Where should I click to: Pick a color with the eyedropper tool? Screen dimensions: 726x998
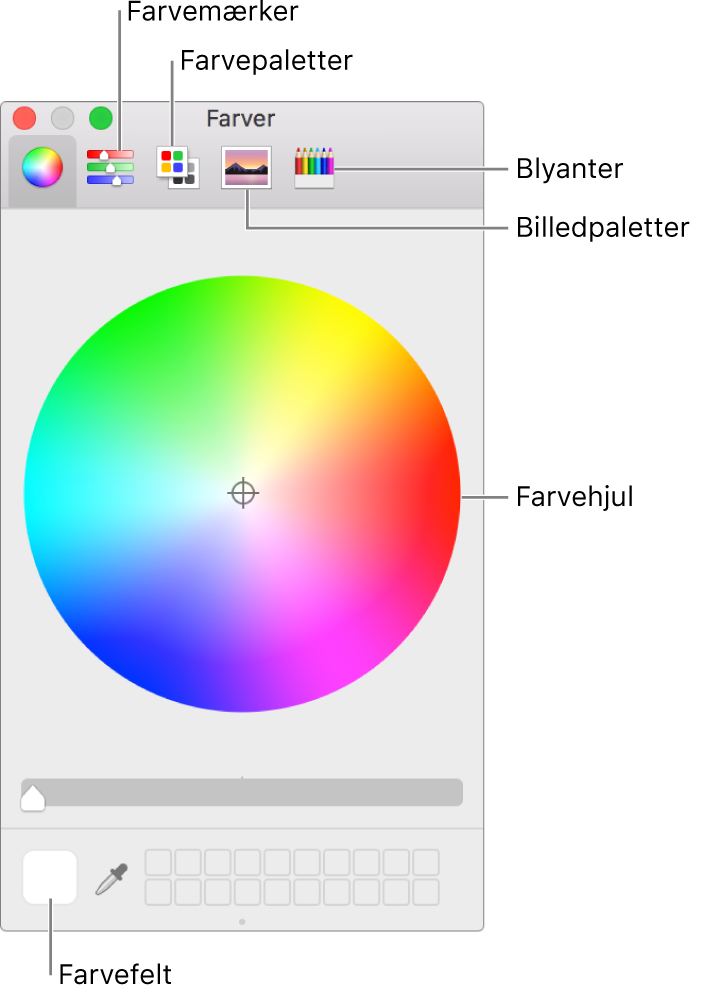coord(112,878)
